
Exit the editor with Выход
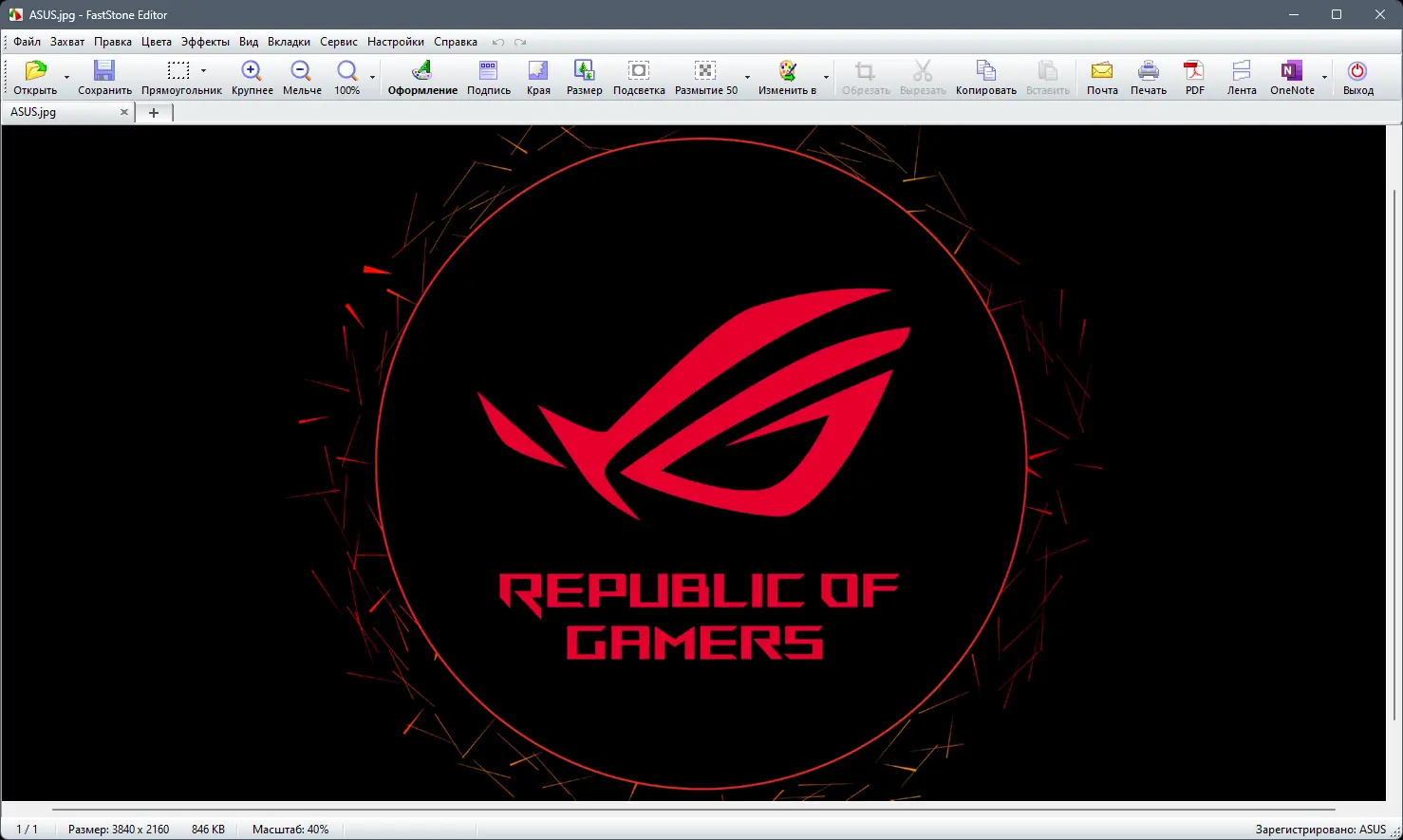point(1357,77)
